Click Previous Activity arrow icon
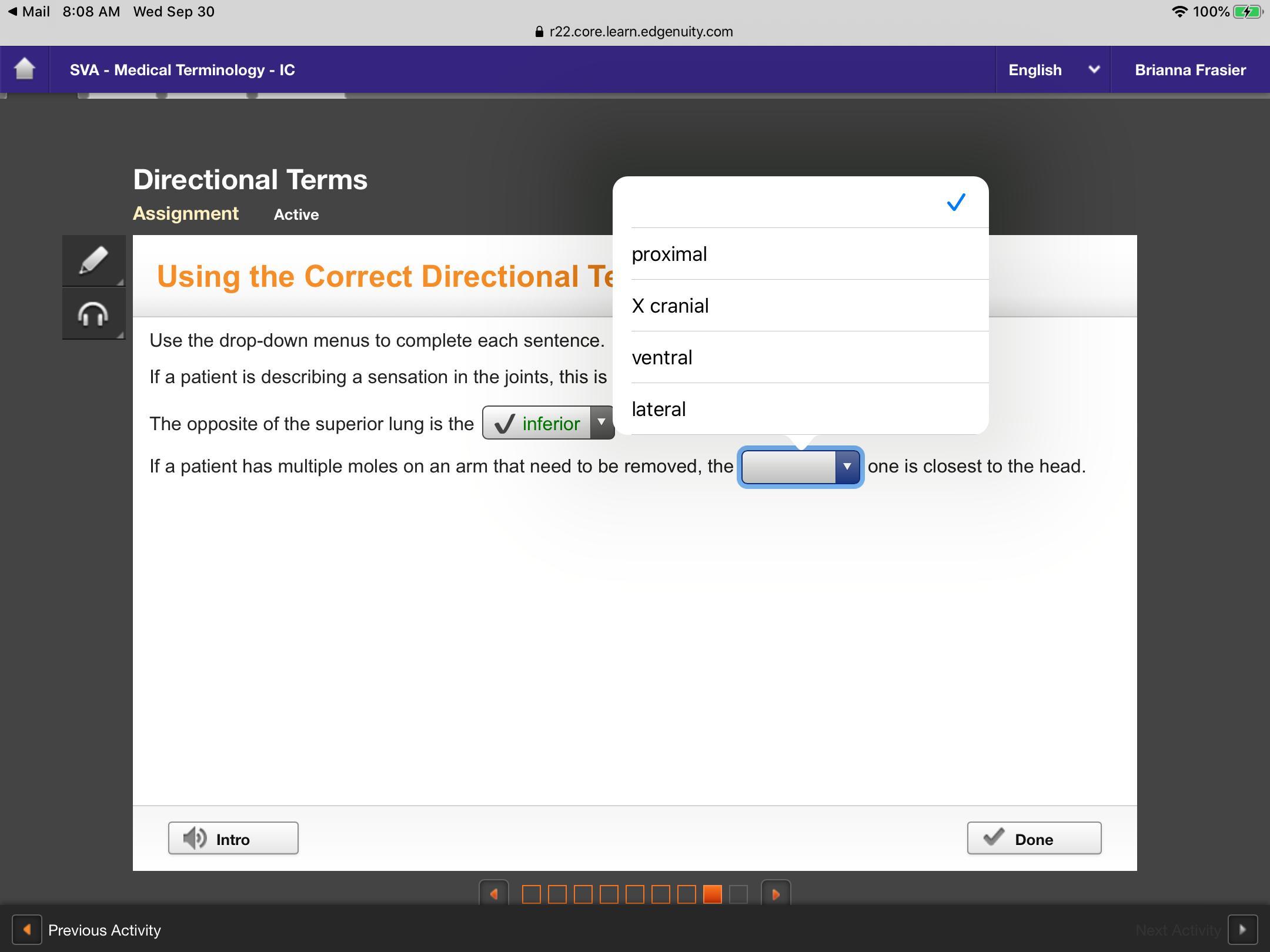This screenshot has height=952, width=1270. pos(27,930)
